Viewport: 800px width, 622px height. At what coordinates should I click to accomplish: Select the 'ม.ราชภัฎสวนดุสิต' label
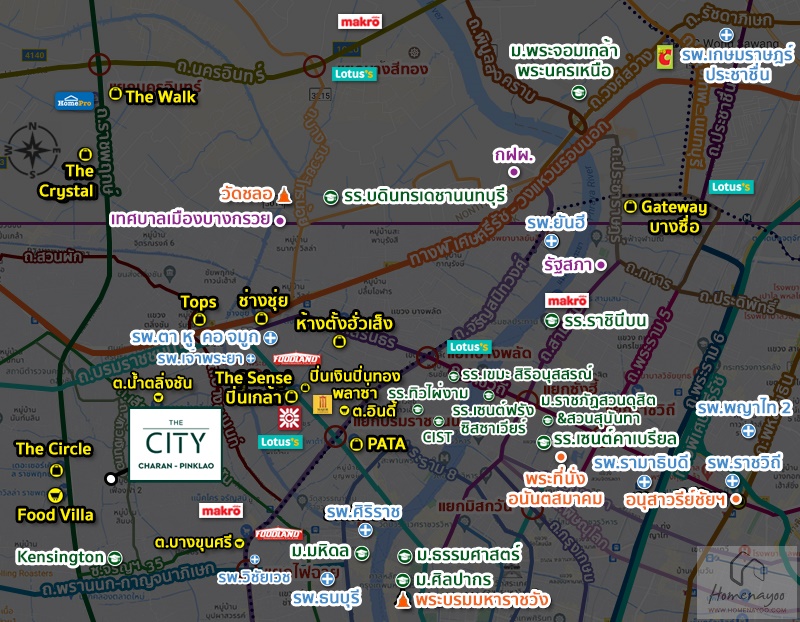pos(598,400)
